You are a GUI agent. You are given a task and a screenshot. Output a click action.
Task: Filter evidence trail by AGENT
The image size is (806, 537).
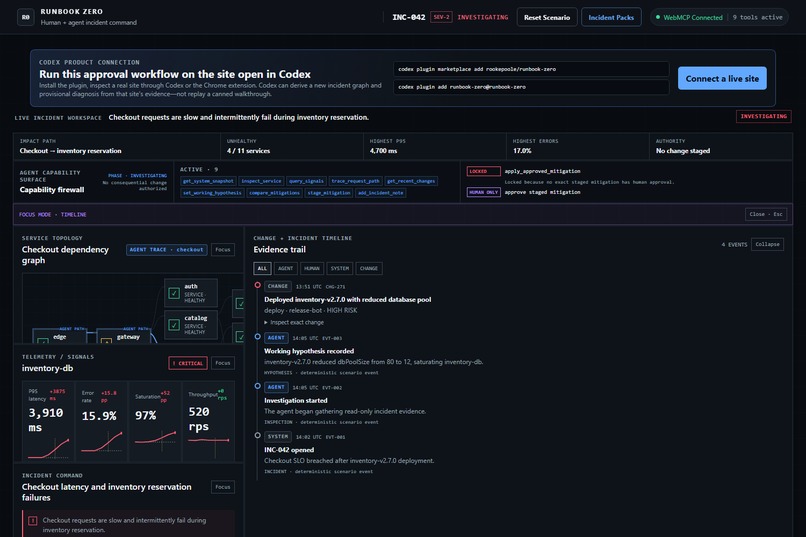pyautogui.click(x=285, y=268)
